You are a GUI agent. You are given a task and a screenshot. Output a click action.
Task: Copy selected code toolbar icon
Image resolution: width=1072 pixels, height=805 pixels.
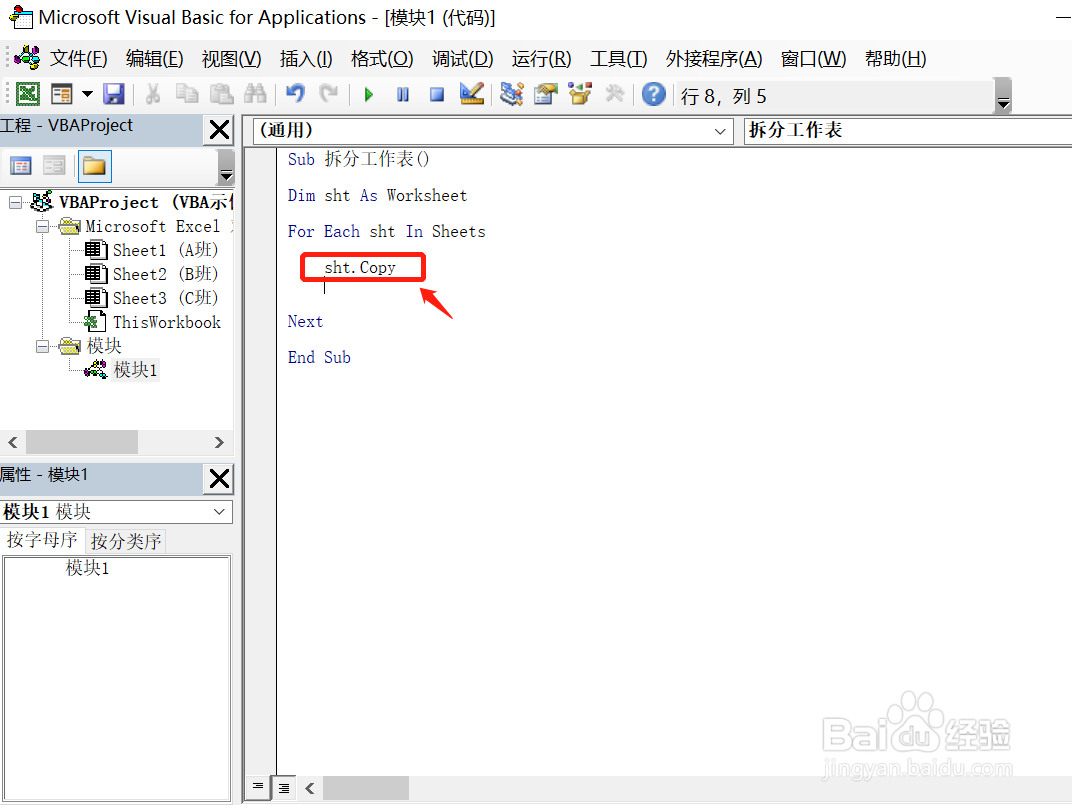point(187,94)
